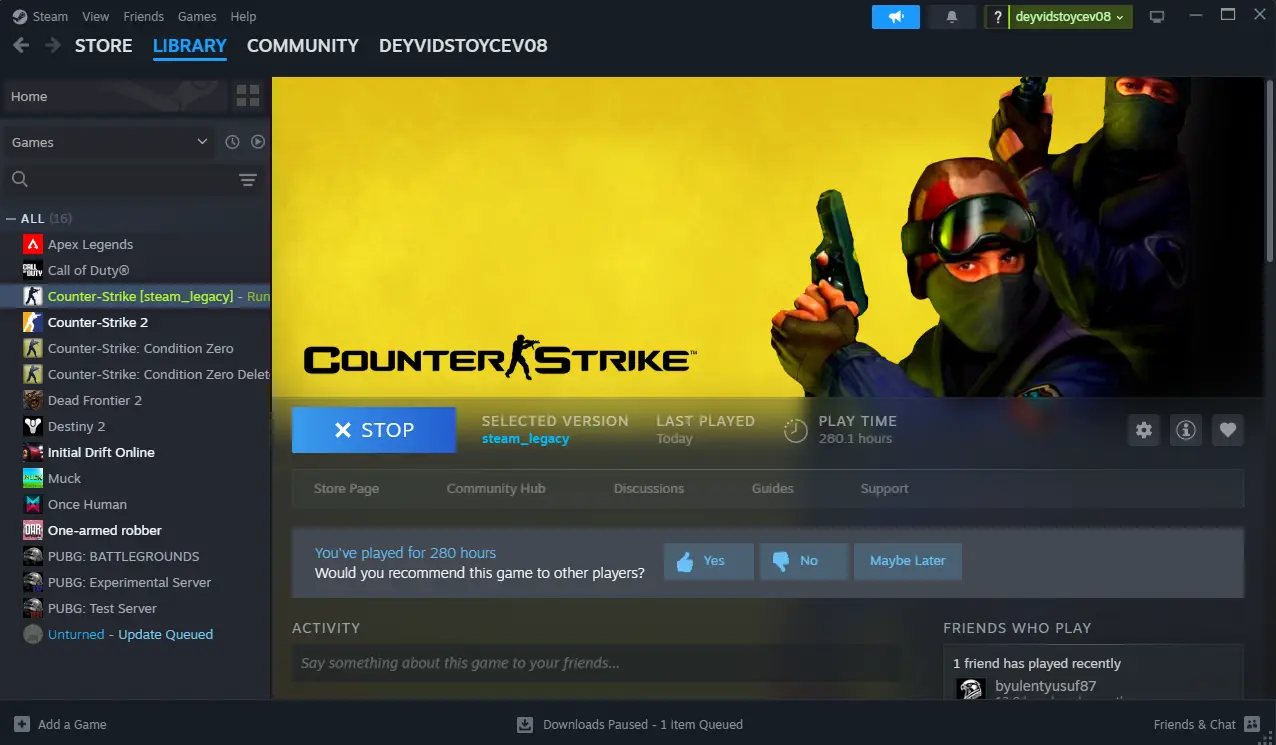Open the DEYVIDSTOYCEV08 profile tab

coord(463,46)
